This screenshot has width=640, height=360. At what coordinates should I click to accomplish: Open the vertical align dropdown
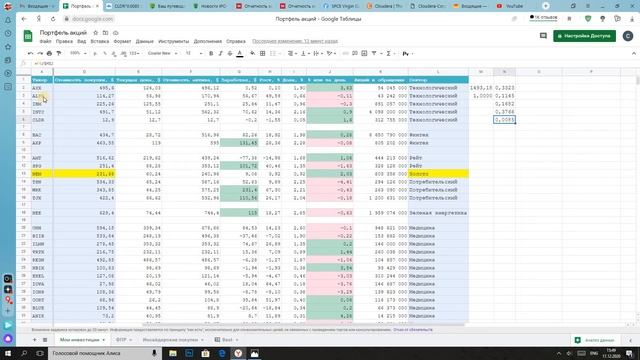coord(304,53)
